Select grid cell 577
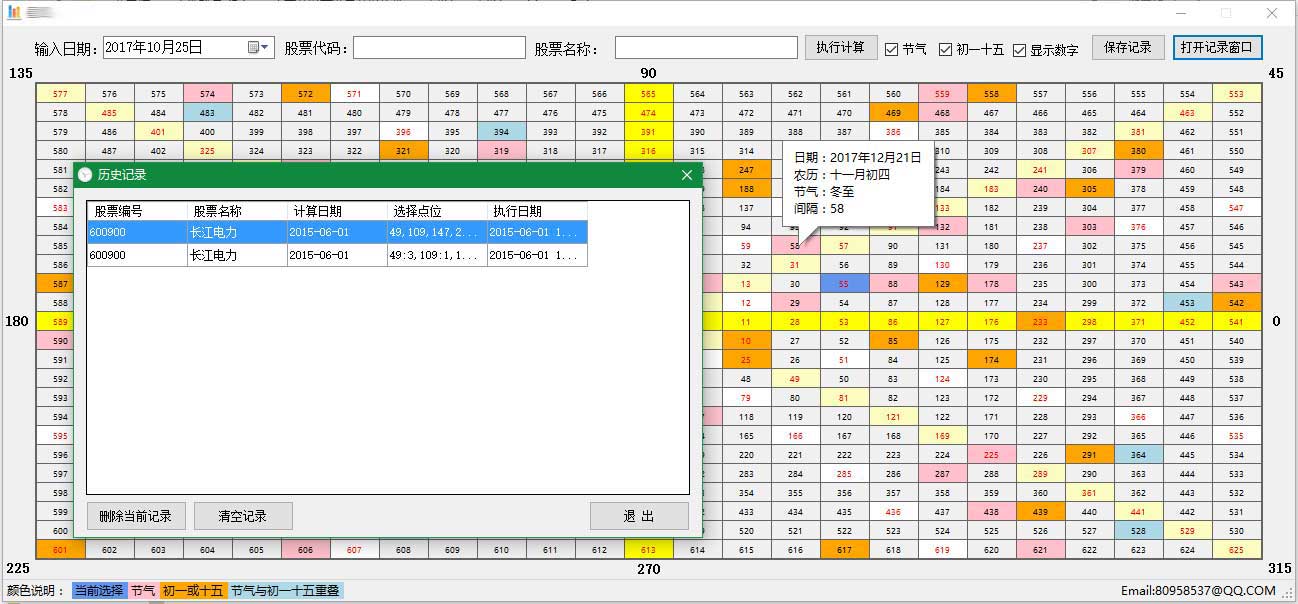Image resolution: width=1298 pixels, height=604 pixels. tap(60, 94)
